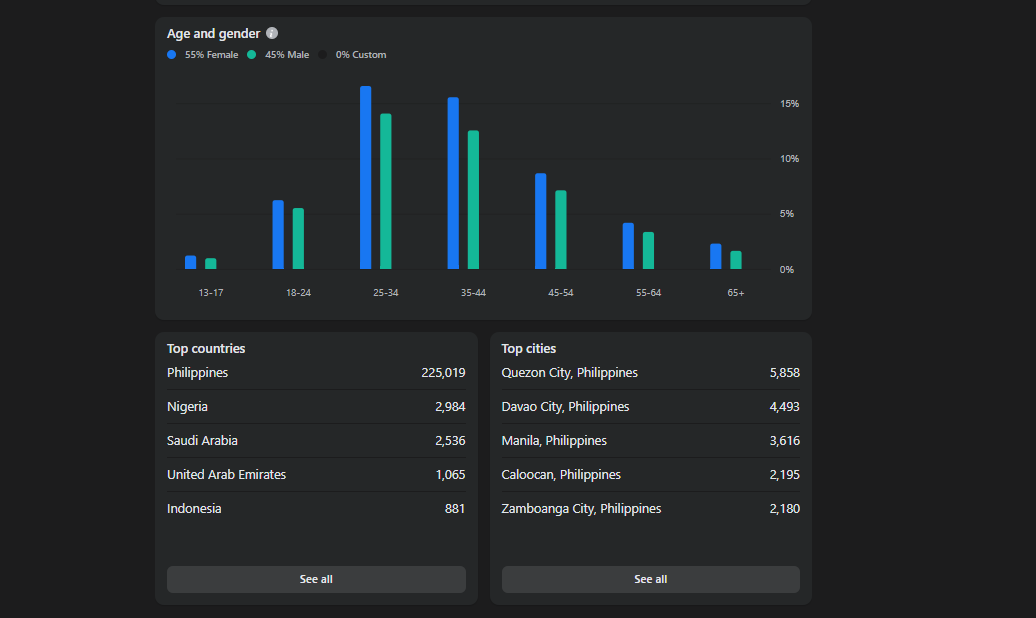Click Quezon City, Philippines row
This screenshot has width=1036, height=618.
pos(650,373)
